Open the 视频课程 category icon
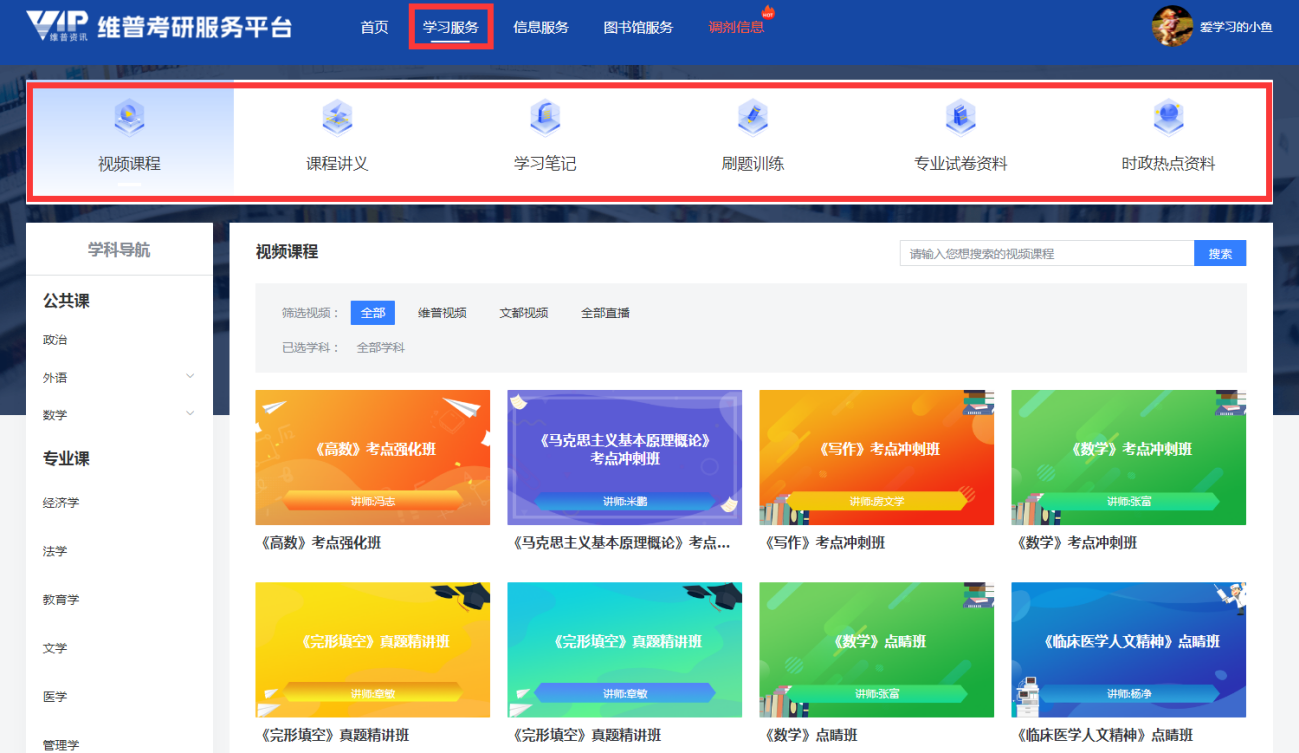This screenshot has height=753, width=1299. 129,118
